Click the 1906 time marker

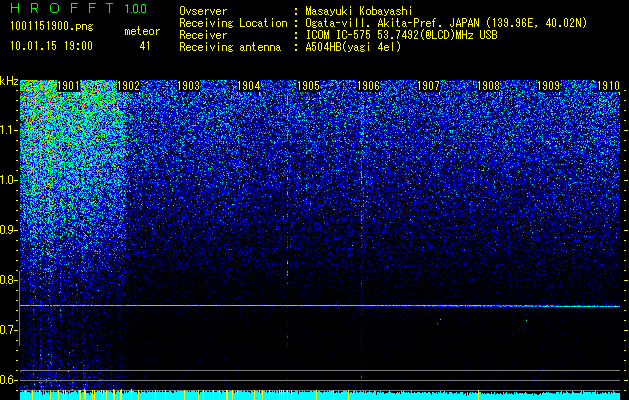368,86
